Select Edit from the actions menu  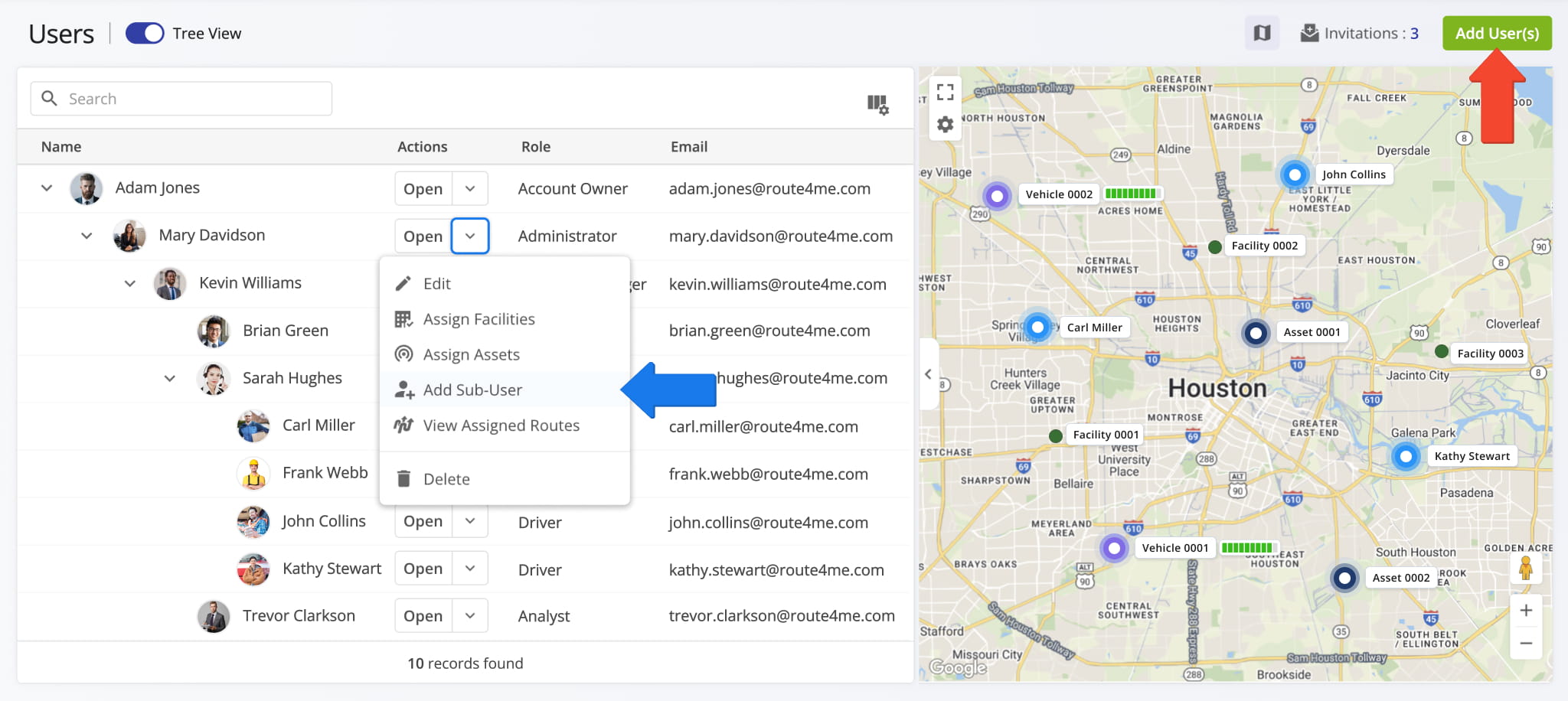(505, 284)
